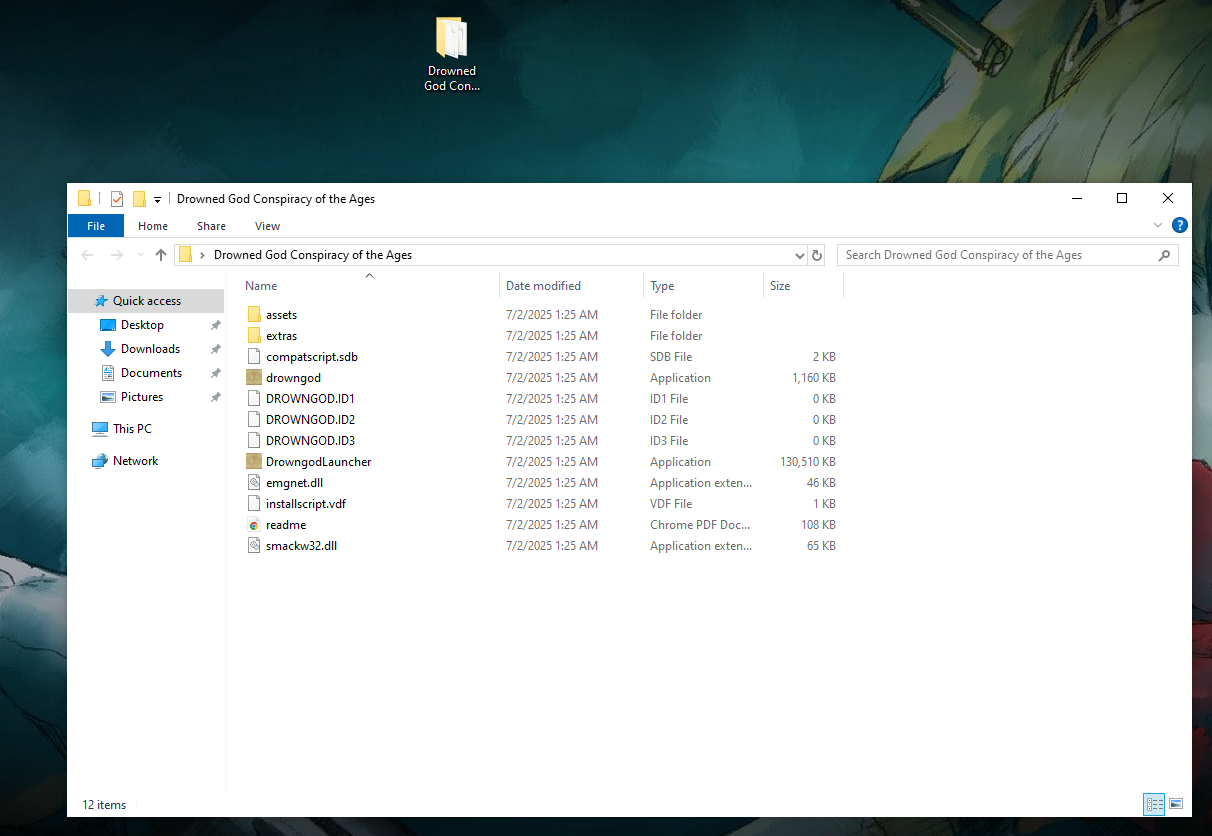Click the VDF File type text

pyautogui.click(x=671, y=504)
